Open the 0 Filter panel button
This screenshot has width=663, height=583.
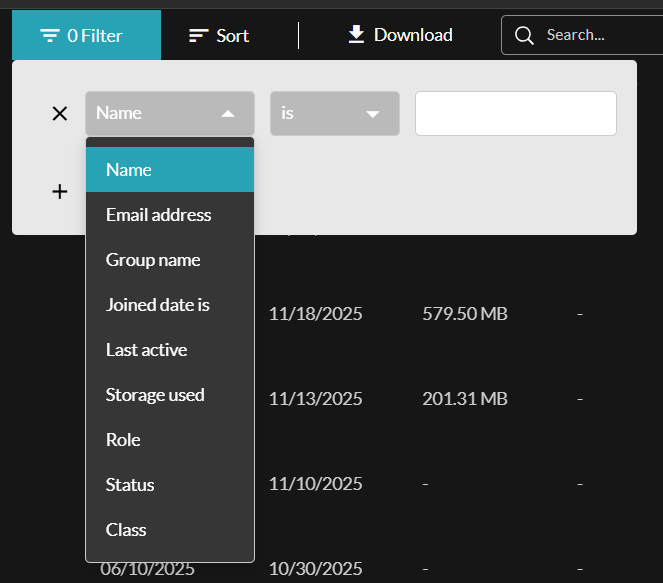86,35
